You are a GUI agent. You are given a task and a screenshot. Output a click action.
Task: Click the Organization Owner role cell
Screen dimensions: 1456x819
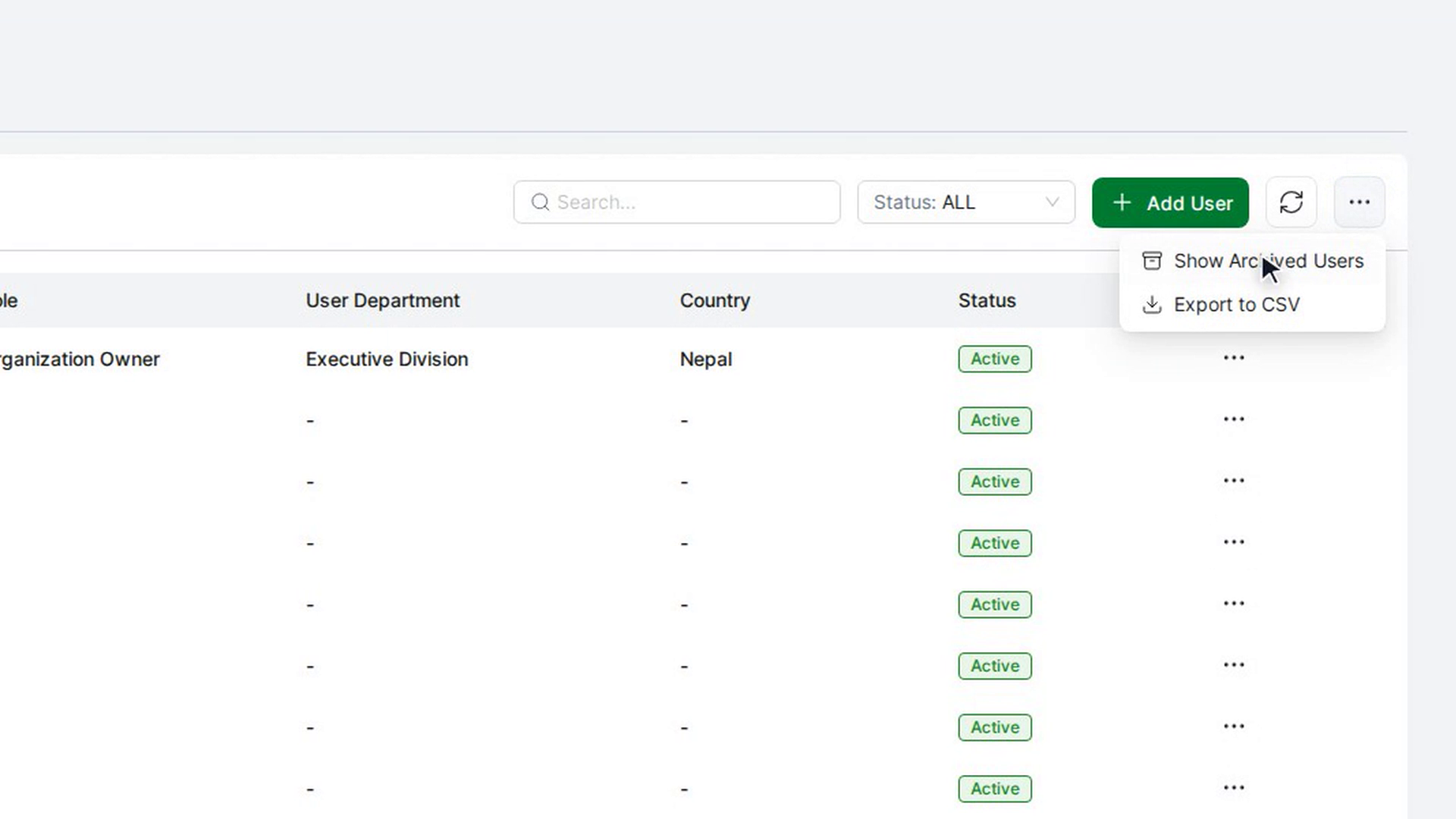pyautogui.click(x=80, y=359)
